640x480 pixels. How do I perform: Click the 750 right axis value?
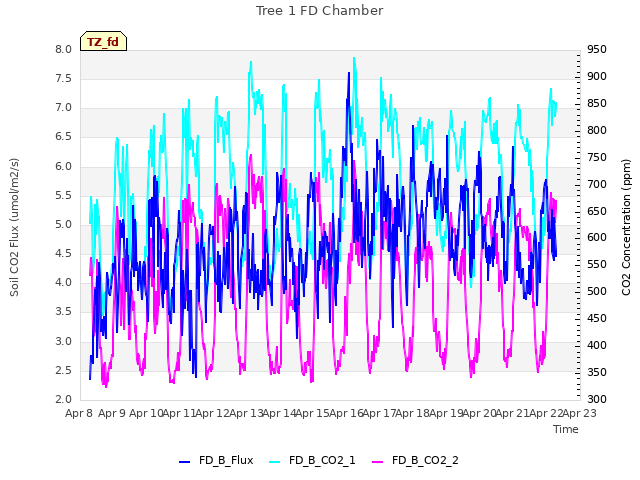pyautogui.click(x=597, y=157)
